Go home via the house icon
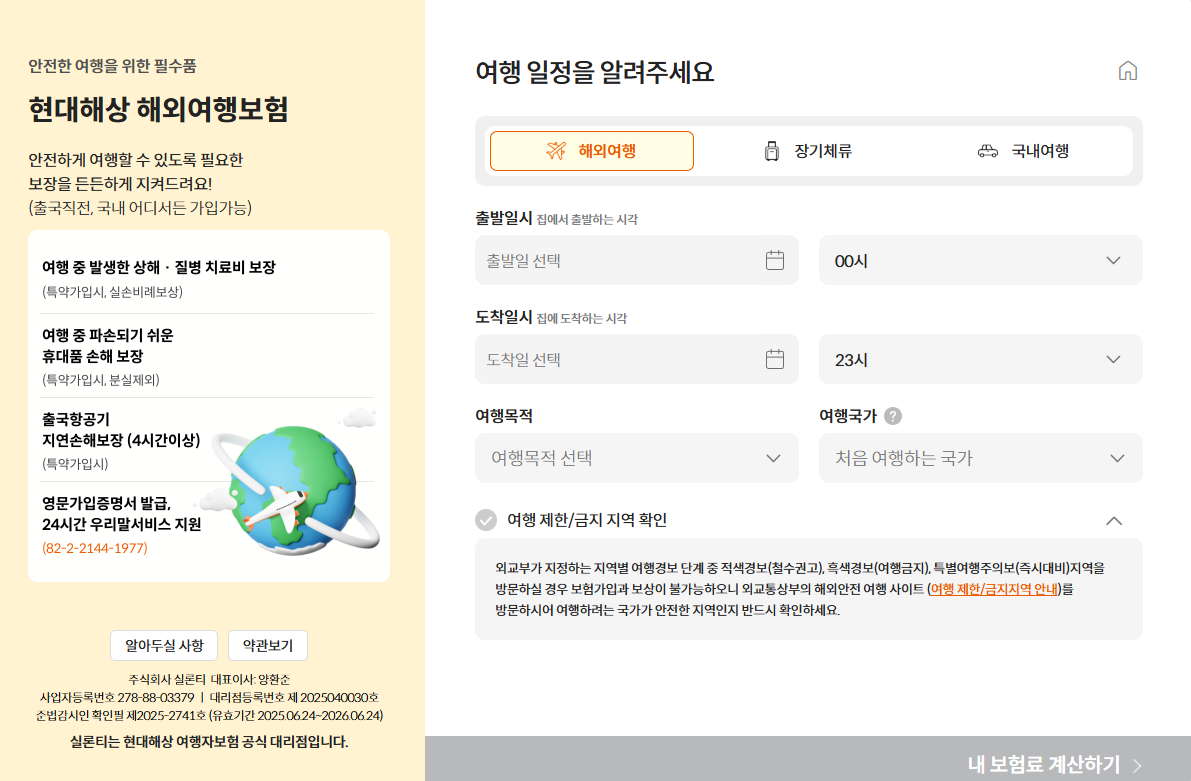The image size is (1191, 781). tap(1128, 71)
